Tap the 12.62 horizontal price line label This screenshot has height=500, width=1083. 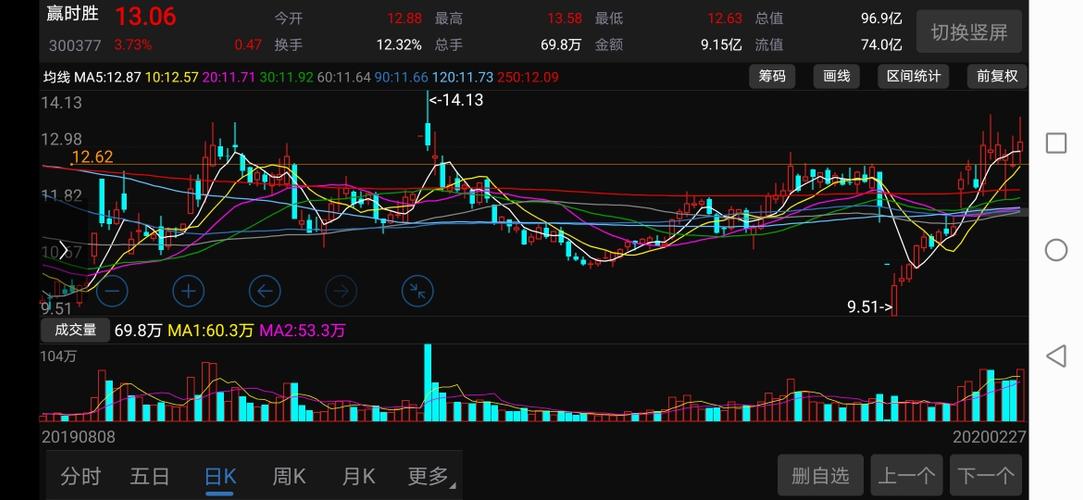(x=92, y=157)
